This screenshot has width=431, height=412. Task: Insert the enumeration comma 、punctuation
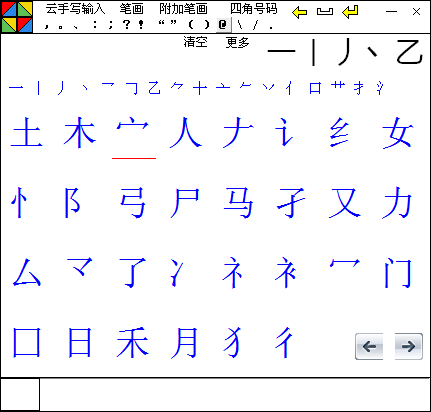pyautogui.click(x=76, y=26)
